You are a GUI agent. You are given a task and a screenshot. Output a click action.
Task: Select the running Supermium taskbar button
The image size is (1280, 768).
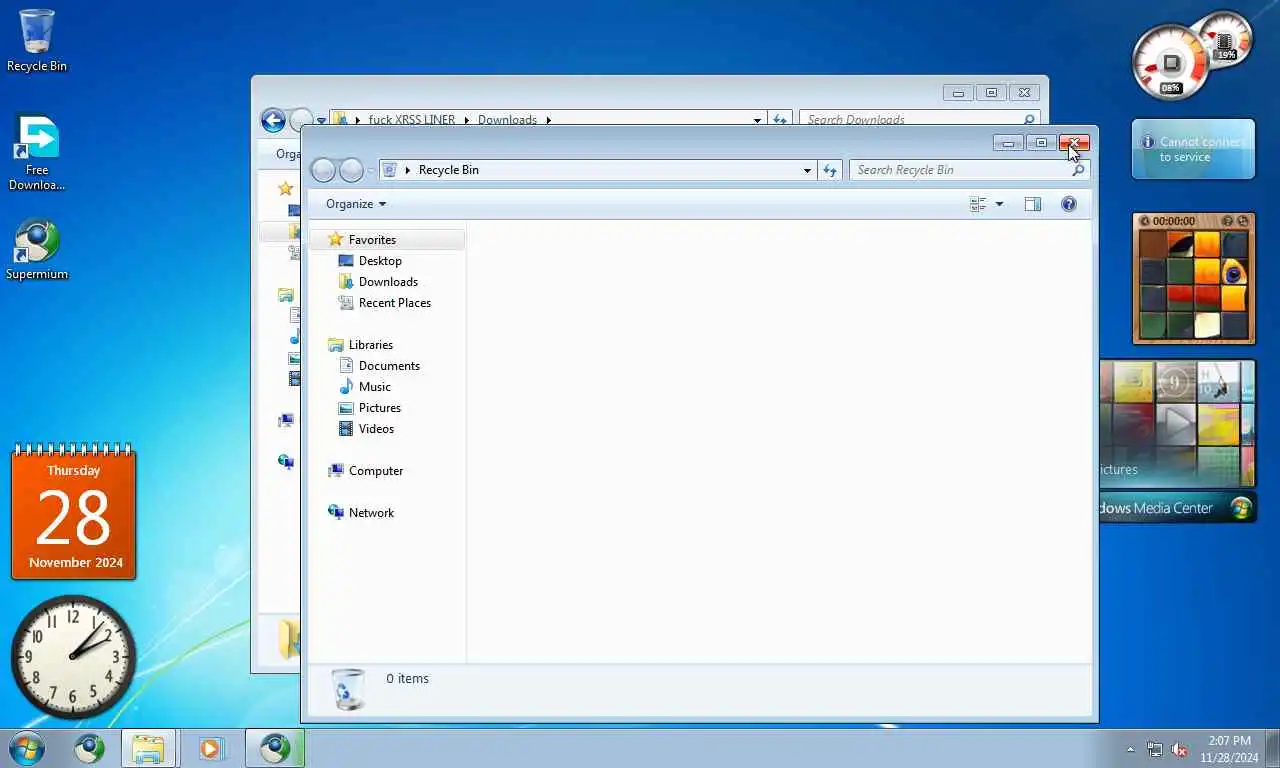275,748
